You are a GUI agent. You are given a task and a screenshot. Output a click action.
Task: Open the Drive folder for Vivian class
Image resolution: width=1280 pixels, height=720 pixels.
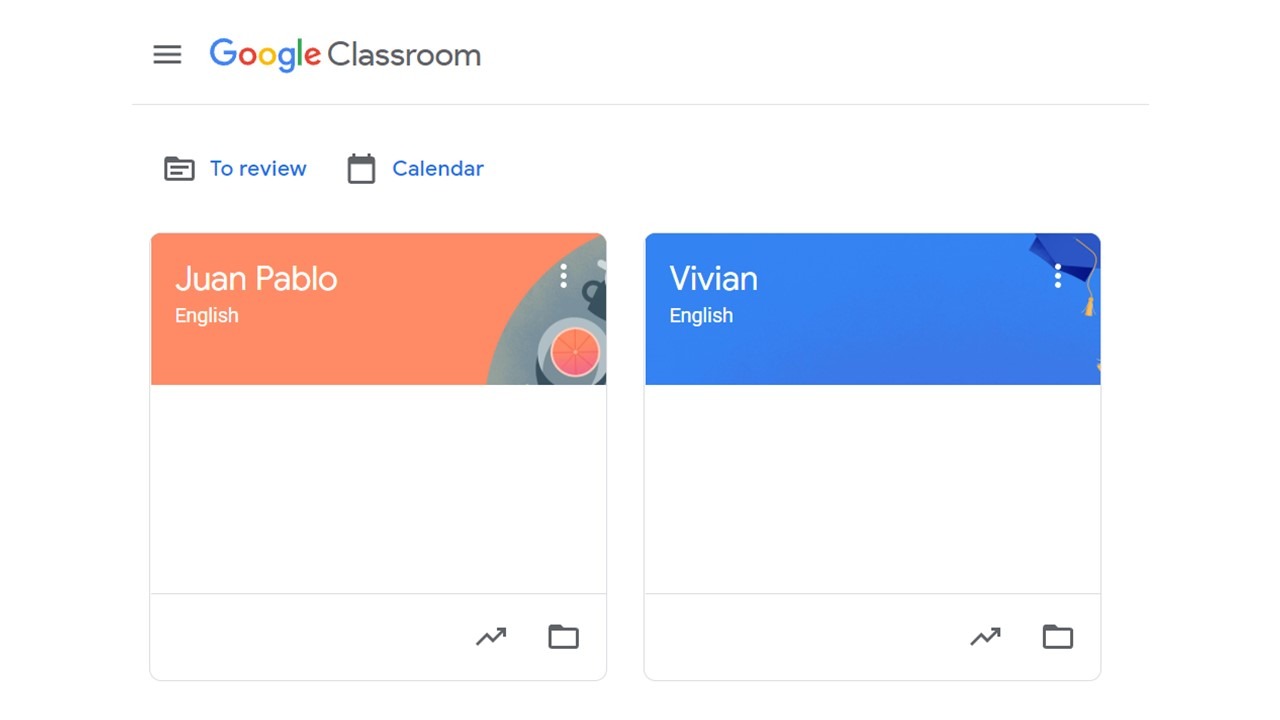[1058, 636]
